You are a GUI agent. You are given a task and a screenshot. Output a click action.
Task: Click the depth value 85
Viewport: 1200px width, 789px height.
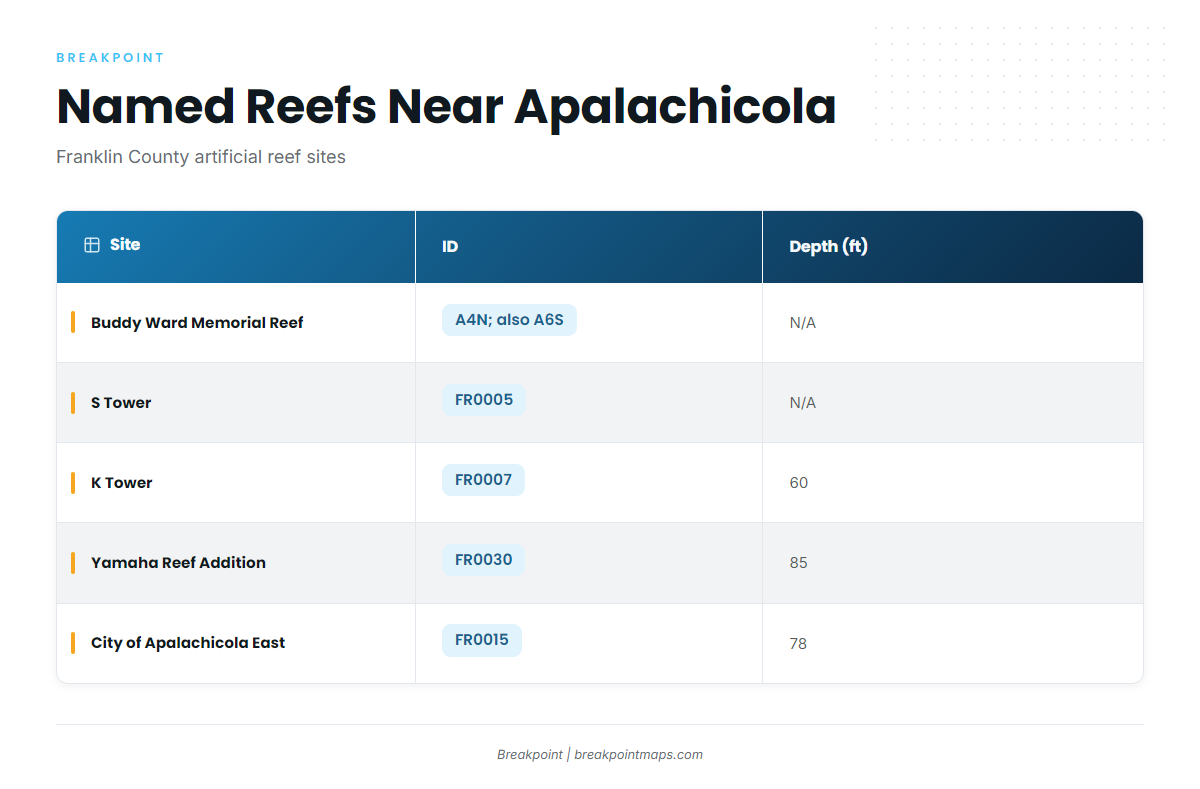[x=798, y=563]
